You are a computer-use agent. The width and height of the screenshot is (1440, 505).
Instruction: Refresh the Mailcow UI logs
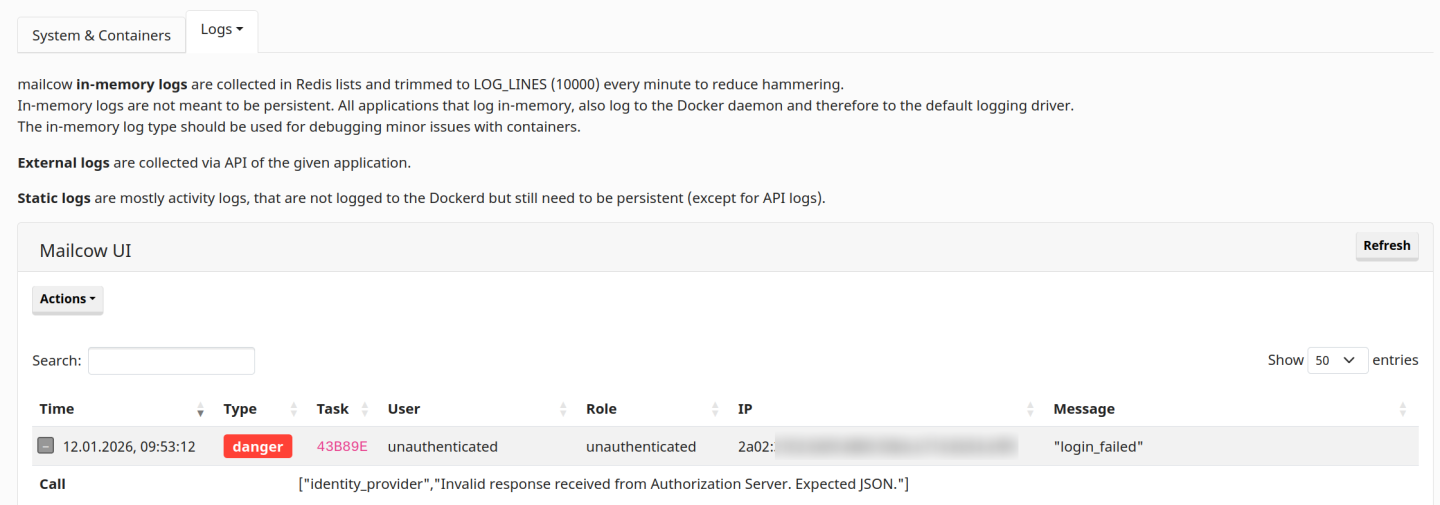1386,246
